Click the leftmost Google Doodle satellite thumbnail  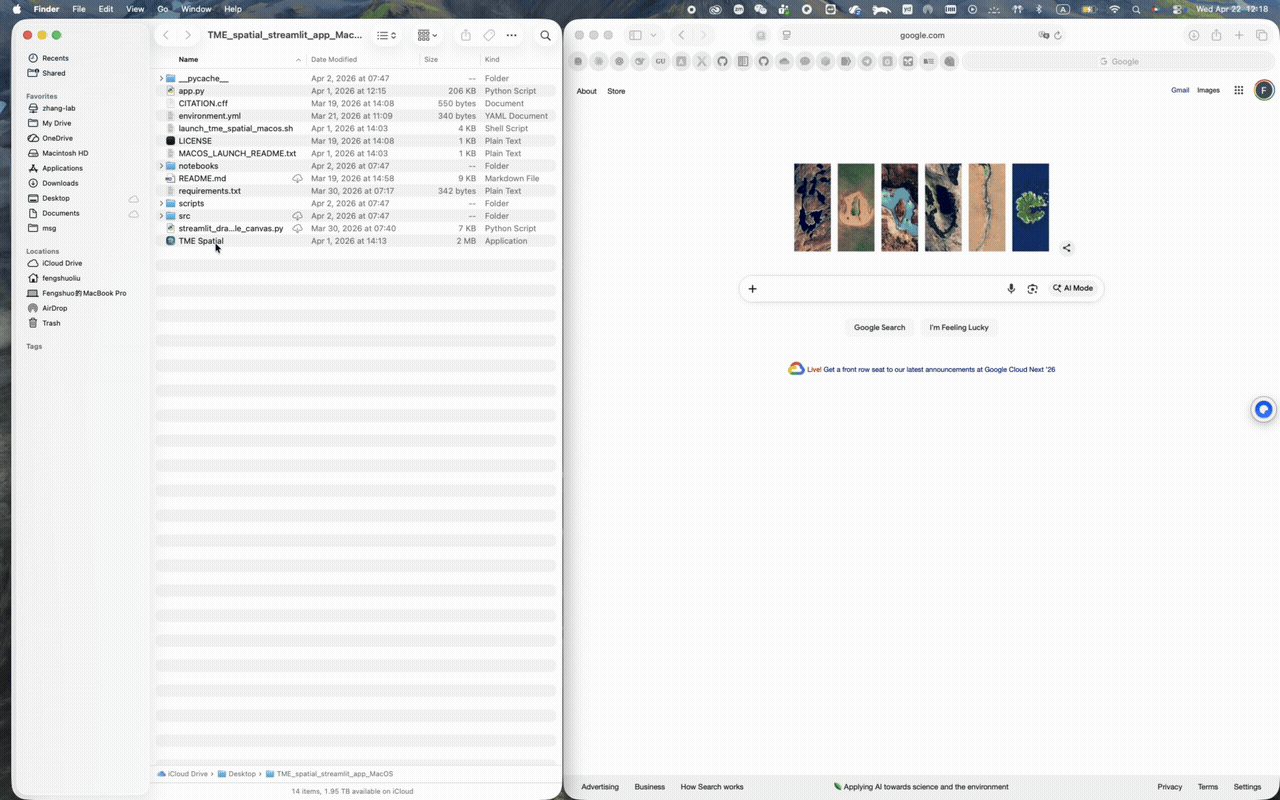(812, 207)
